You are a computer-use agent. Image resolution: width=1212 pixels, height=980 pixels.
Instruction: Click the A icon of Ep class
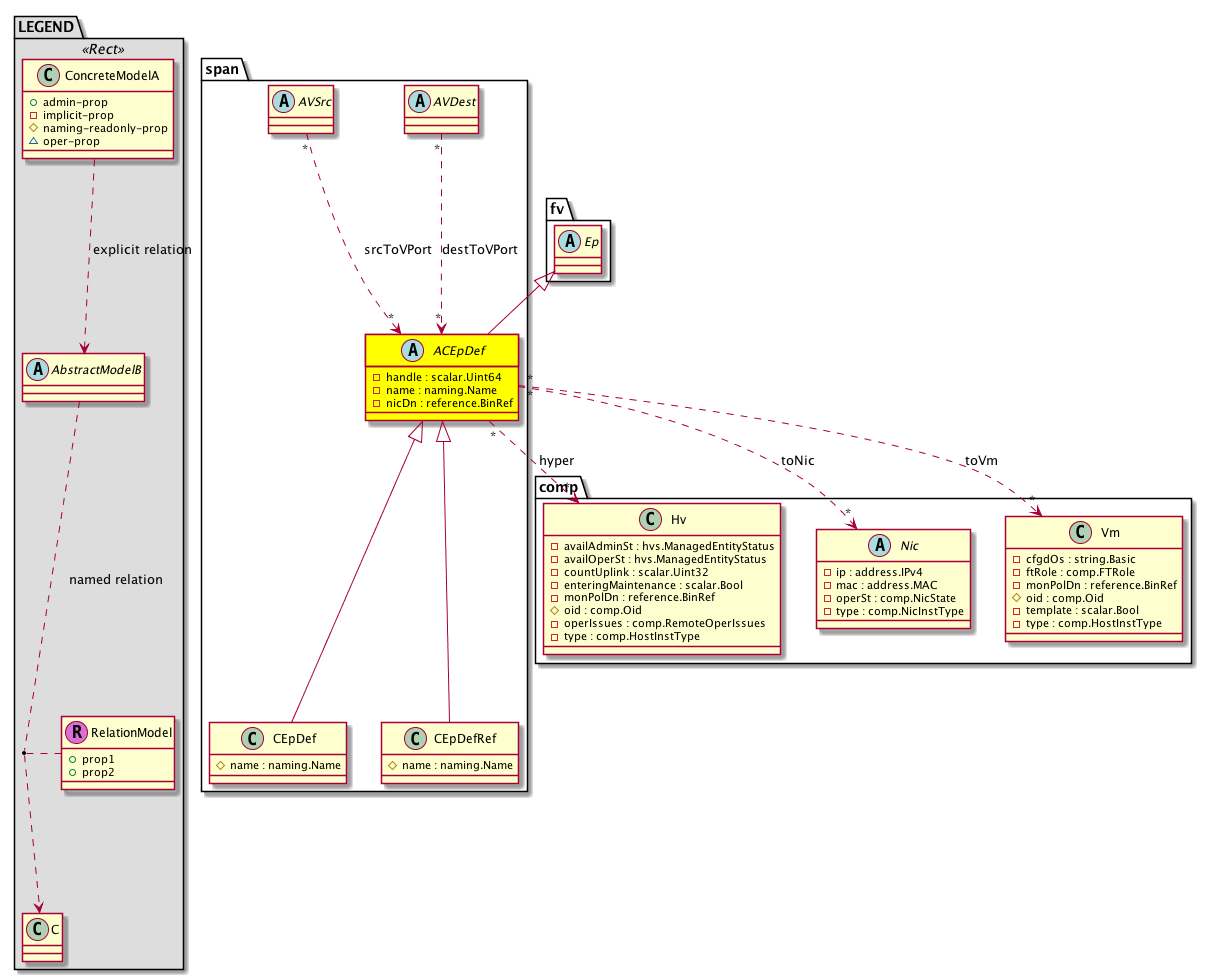[565, 241]
